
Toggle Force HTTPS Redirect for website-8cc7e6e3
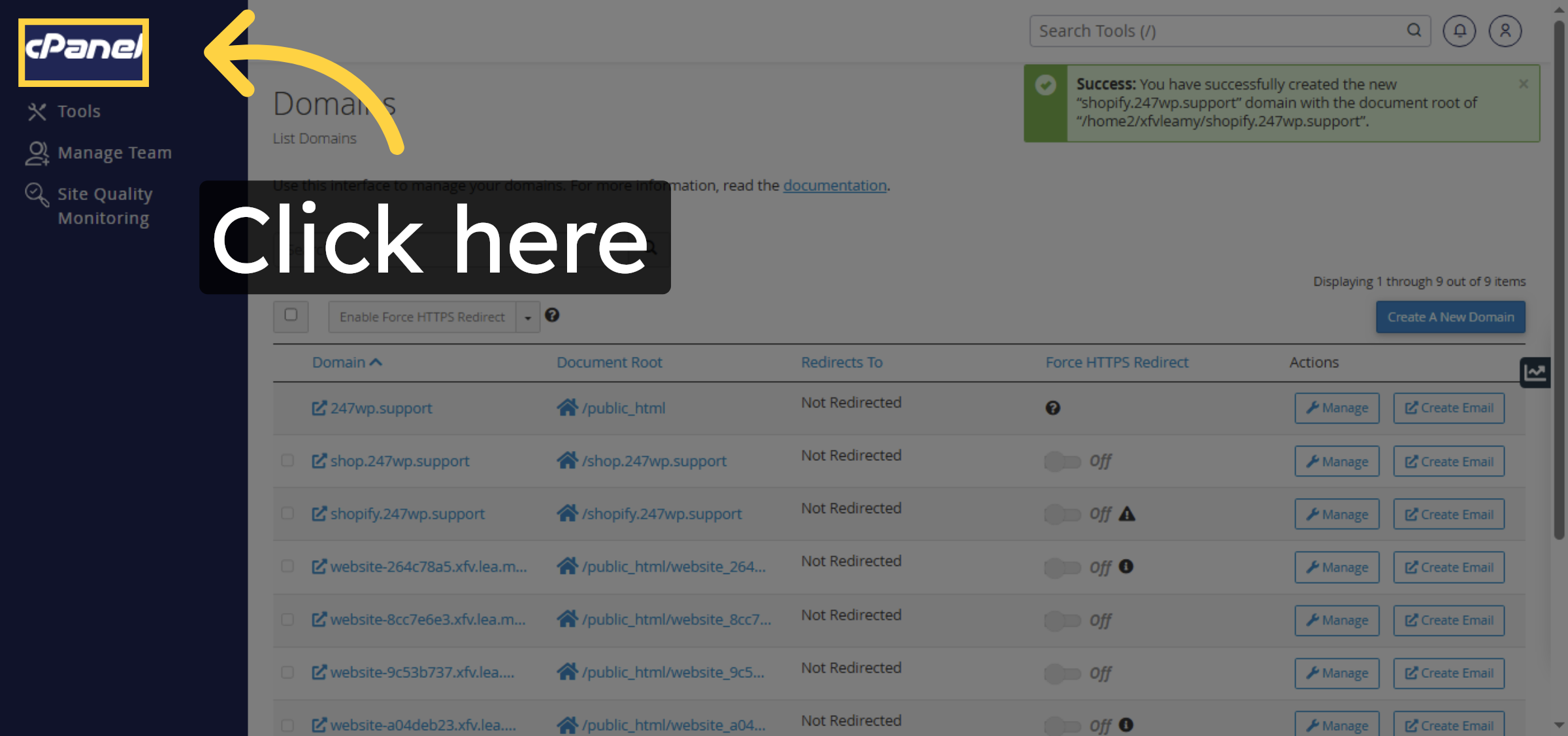1062,620
